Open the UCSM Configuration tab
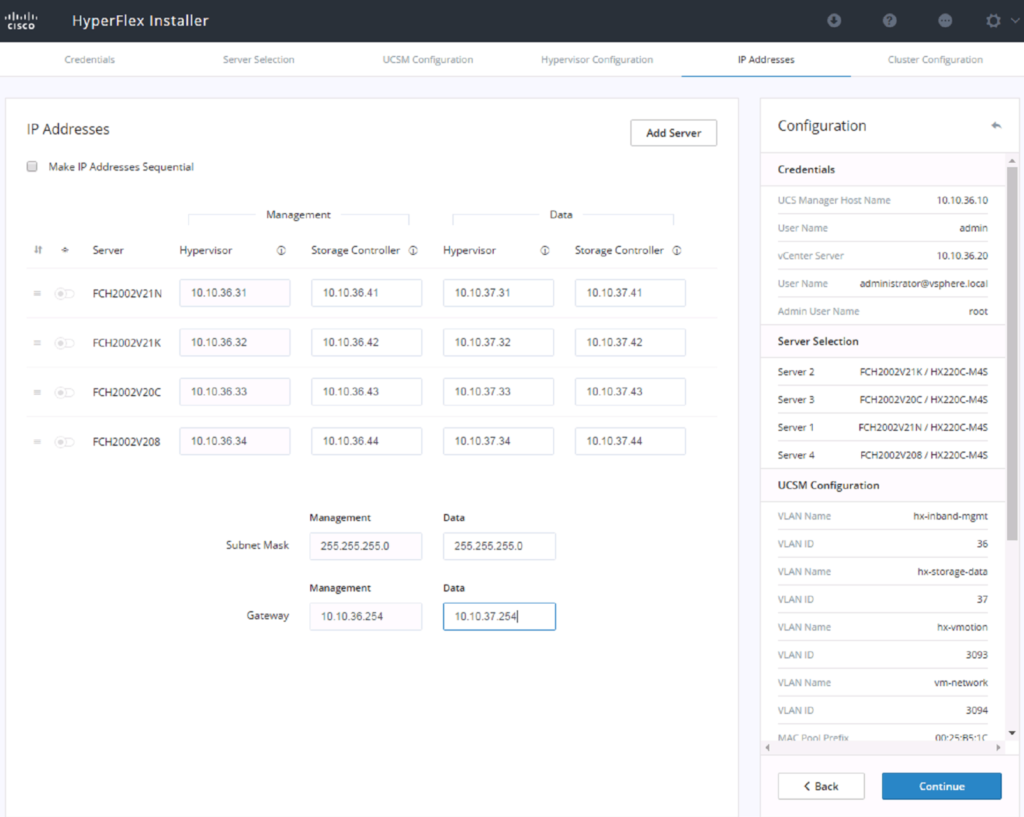The image size is (1024, 817). 428,59
